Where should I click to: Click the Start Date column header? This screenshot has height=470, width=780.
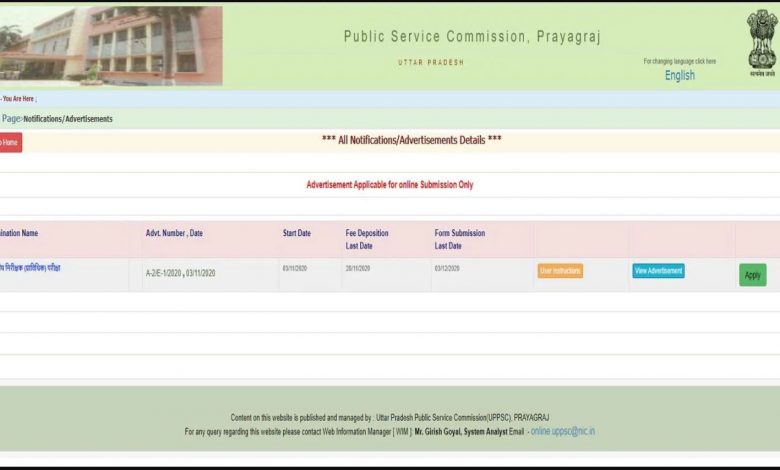pos(296,233)
